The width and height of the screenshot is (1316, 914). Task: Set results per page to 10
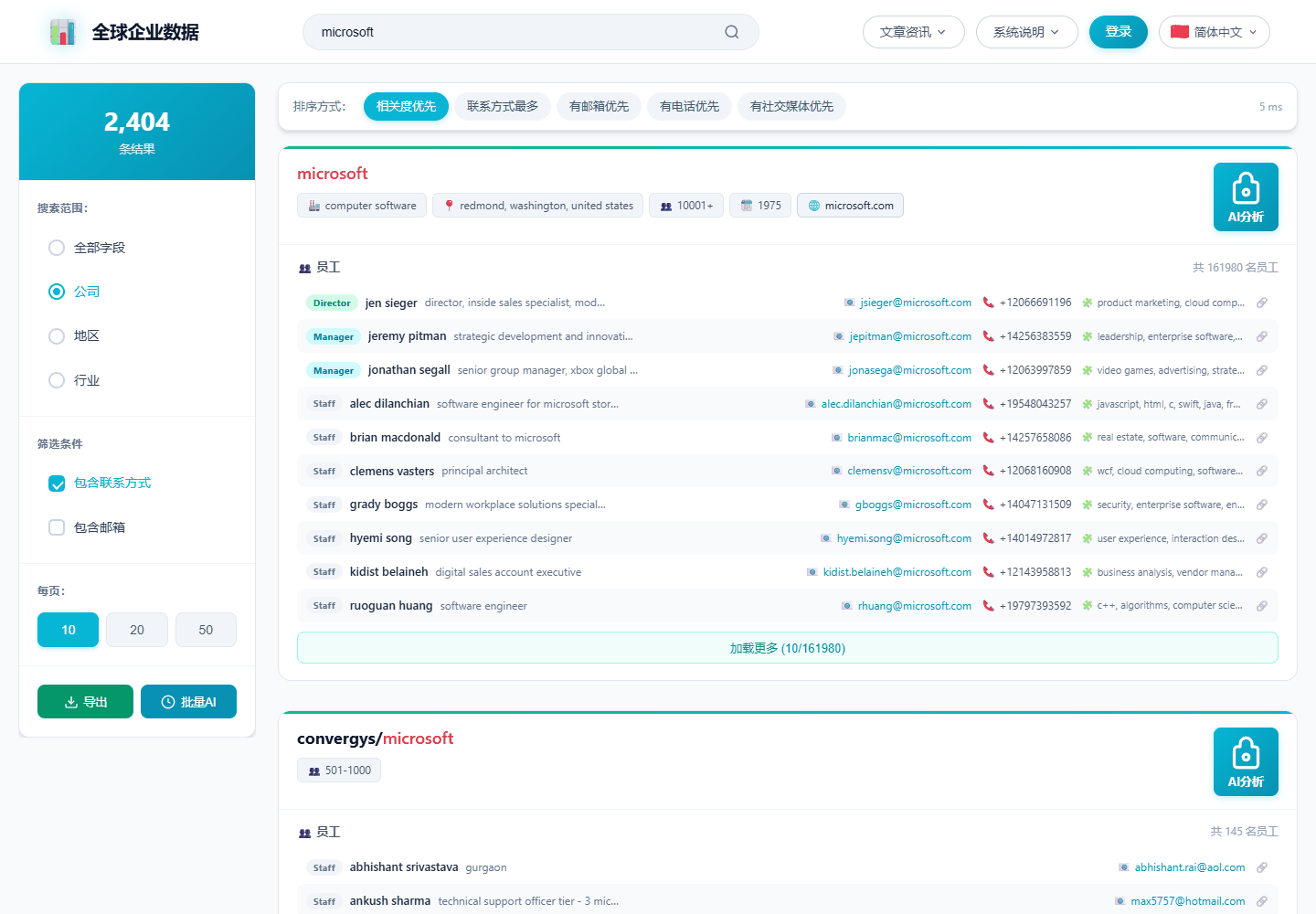(69, 630)
